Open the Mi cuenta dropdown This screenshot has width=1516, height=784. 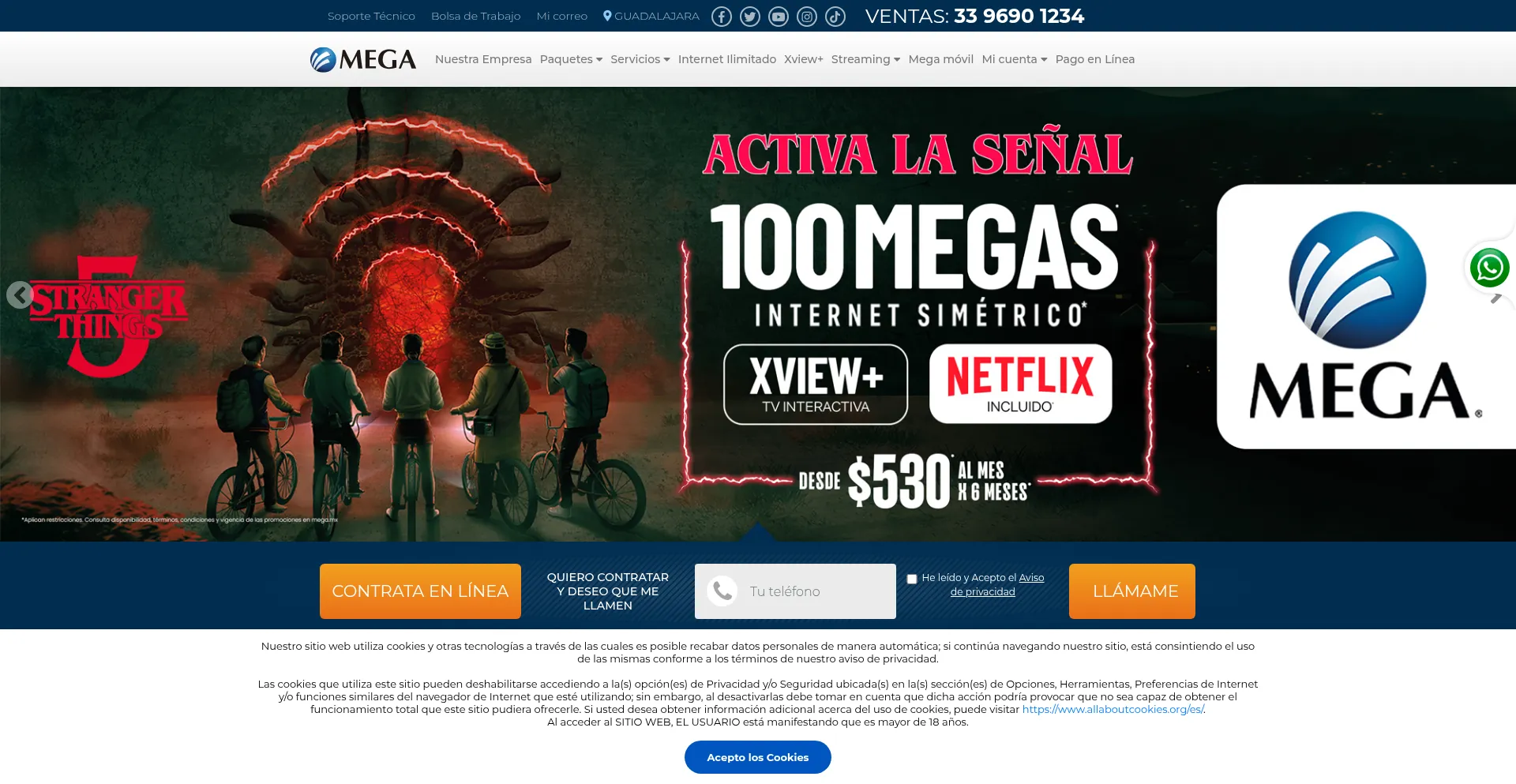[1015, 59]
